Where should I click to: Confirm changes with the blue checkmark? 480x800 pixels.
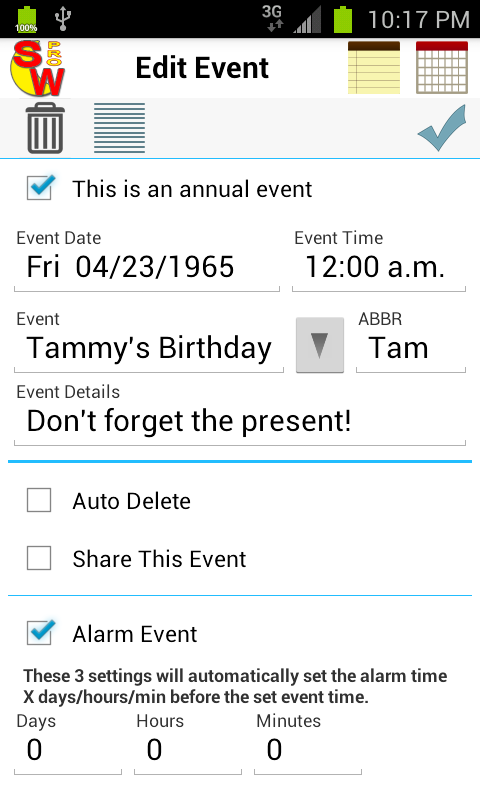pos(442,128)
